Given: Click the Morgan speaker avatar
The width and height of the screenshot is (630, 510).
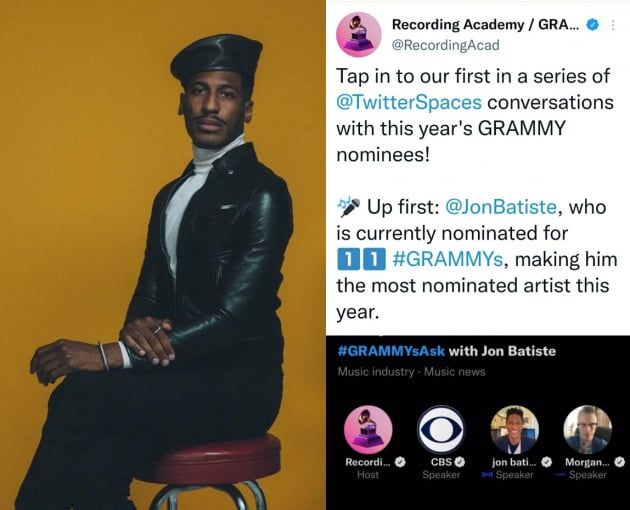Looking at the screenshot, I should click(587, 430).
